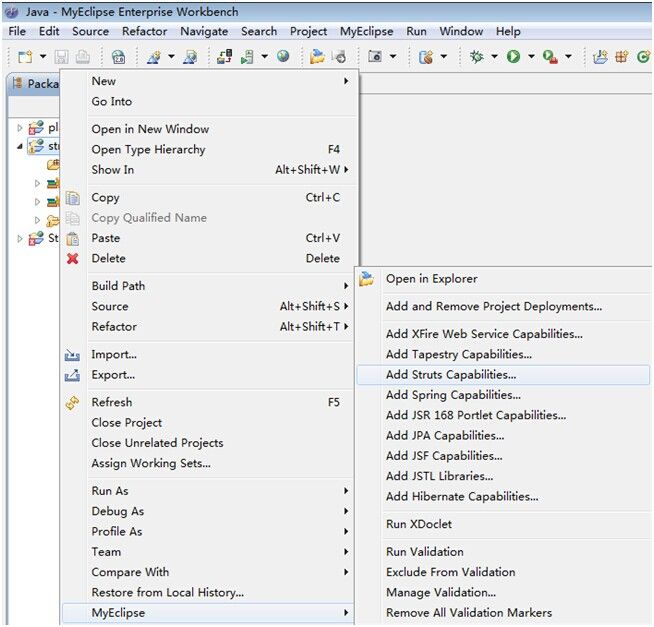This screenshot has height=627, width=654.
Task: Expand Debug As submenu arrow
Action: click(x=346, y=511)
